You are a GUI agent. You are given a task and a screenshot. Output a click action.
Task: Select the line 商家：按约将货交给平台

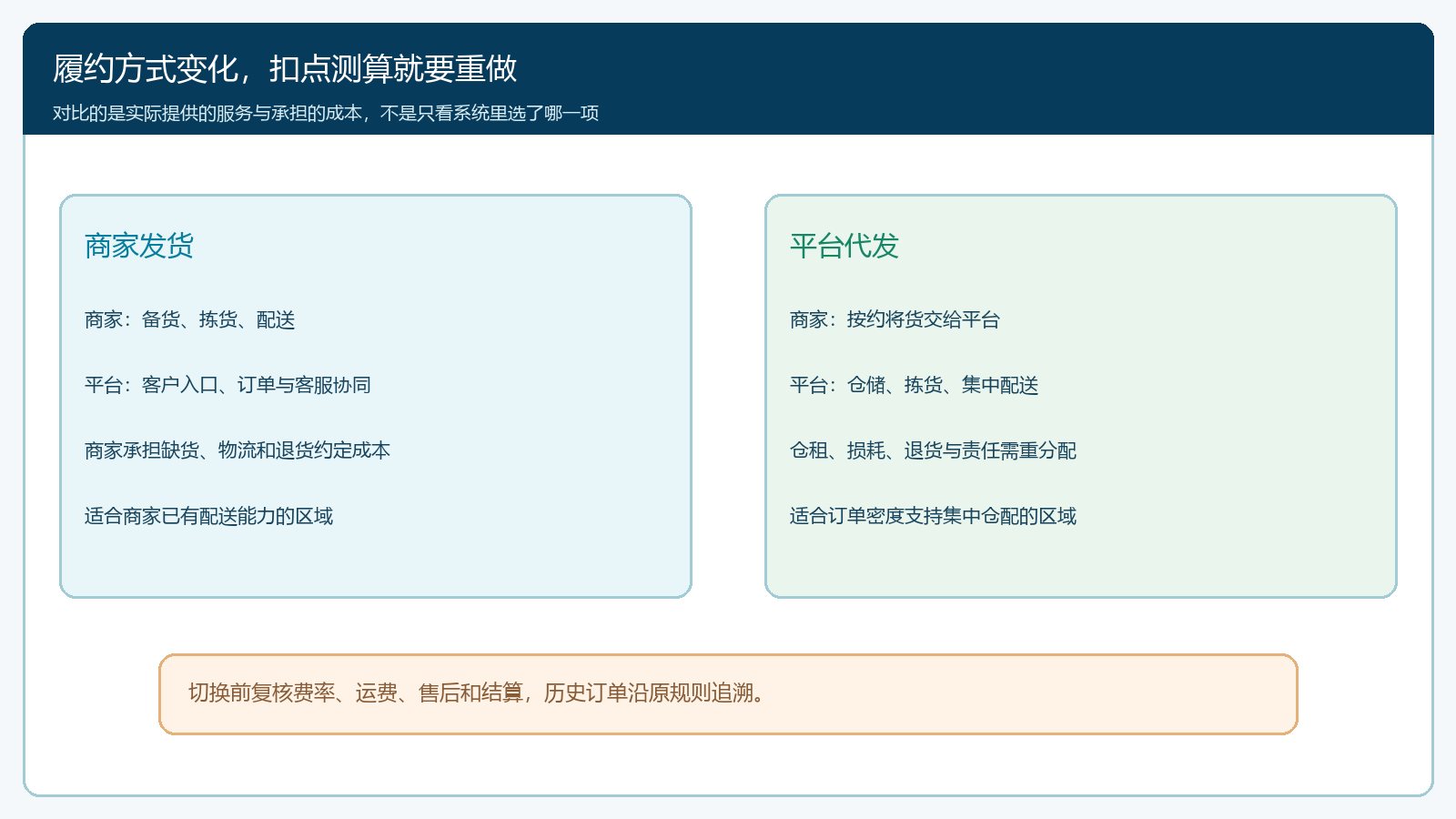pos(895,319)
